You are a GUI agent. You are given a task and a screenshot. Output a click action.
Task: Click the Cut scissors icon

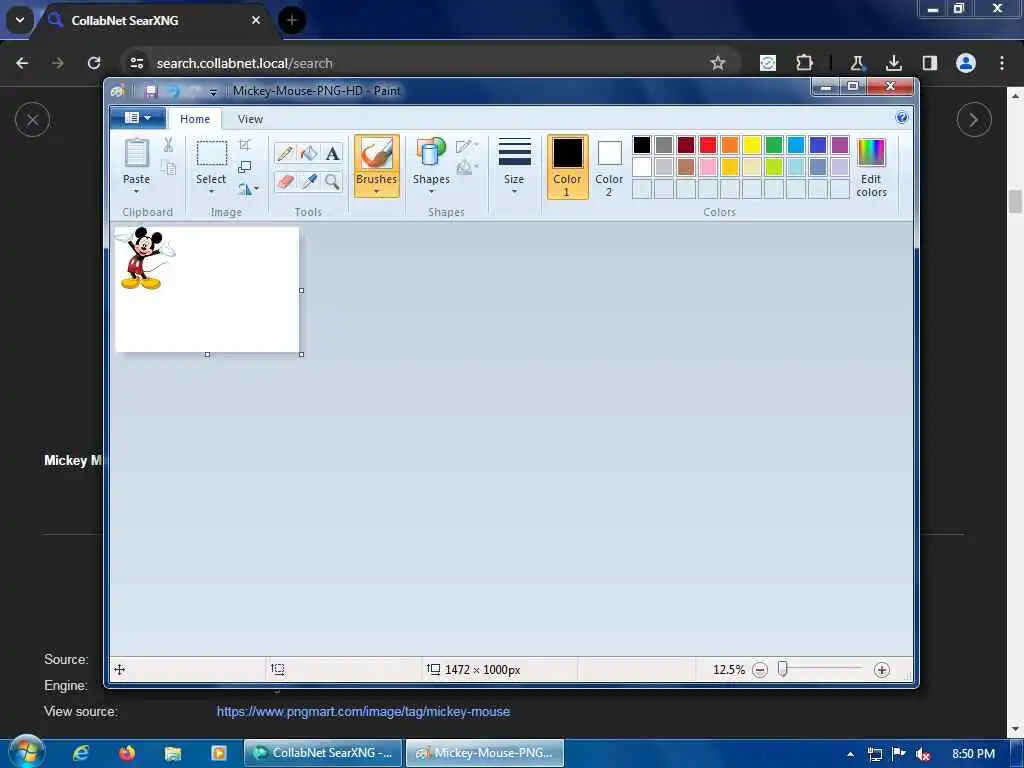click(x=168, y=145)
